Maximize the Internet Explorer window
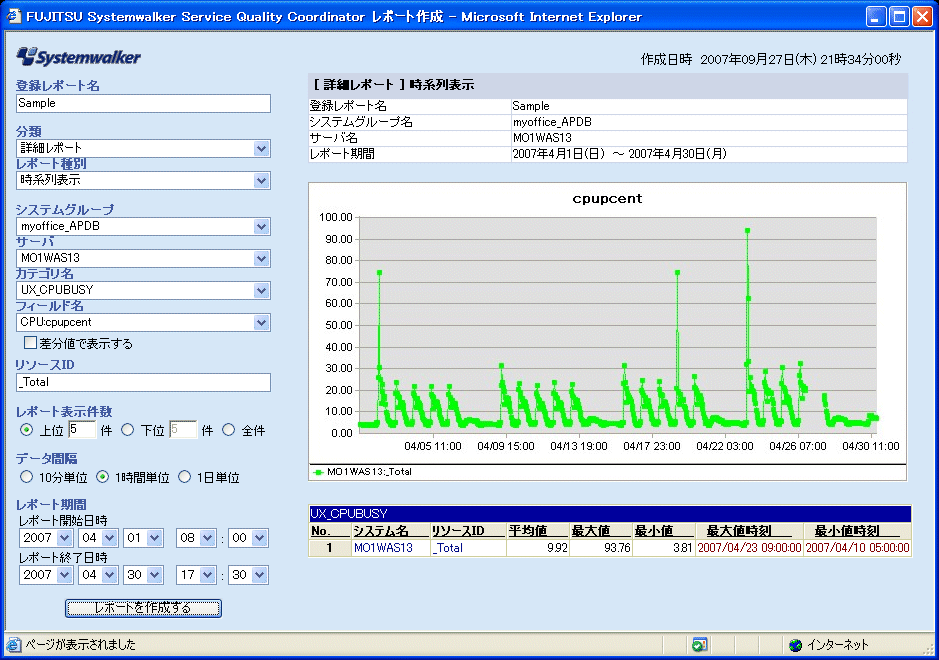The height and width of the screenshot is (660, 939). pos(899,16)
